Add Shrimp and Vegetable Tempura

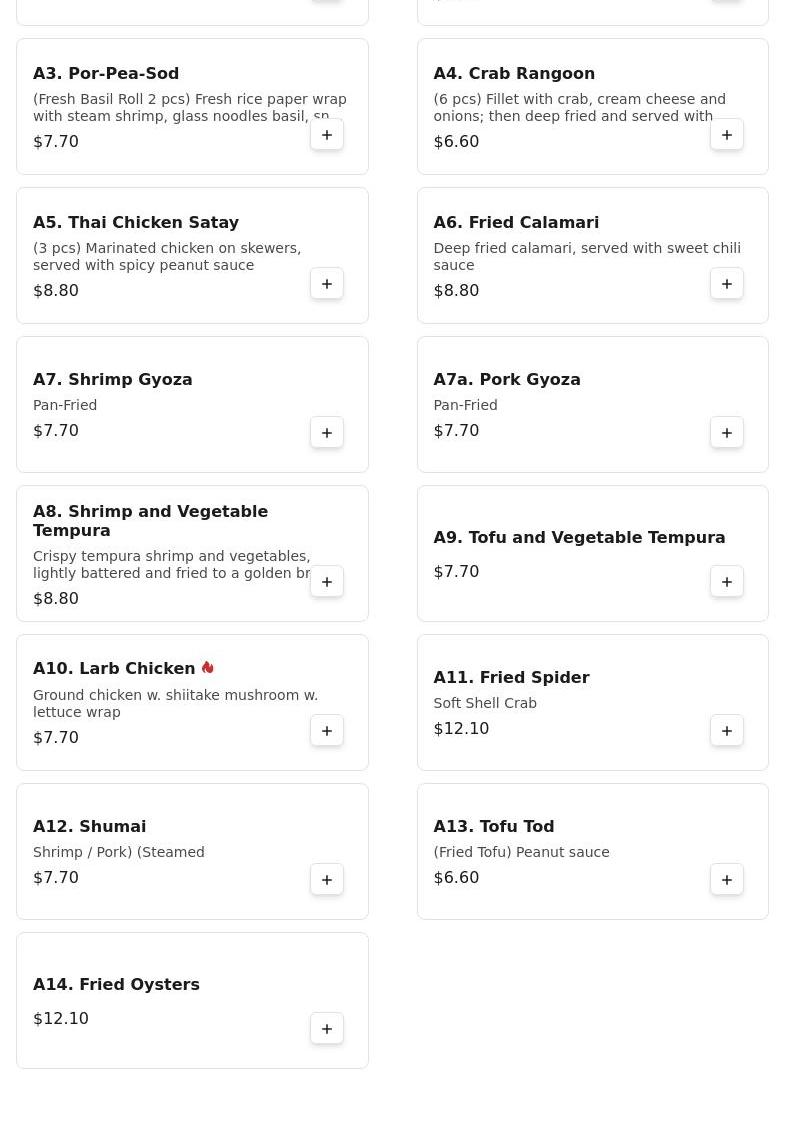coord(327,582)
